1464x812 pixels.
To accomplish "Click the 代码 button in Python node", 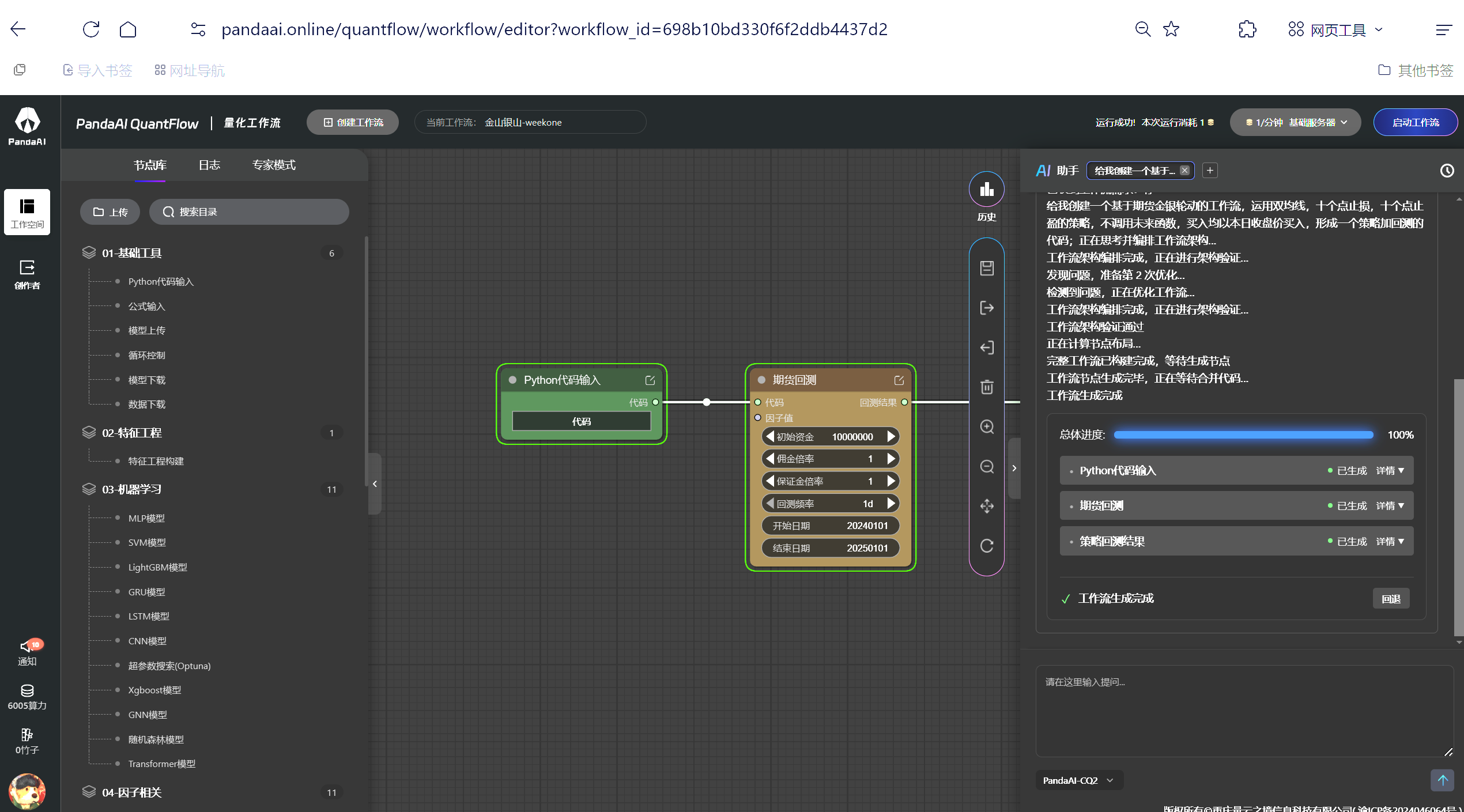I will (x=582, y=421).
